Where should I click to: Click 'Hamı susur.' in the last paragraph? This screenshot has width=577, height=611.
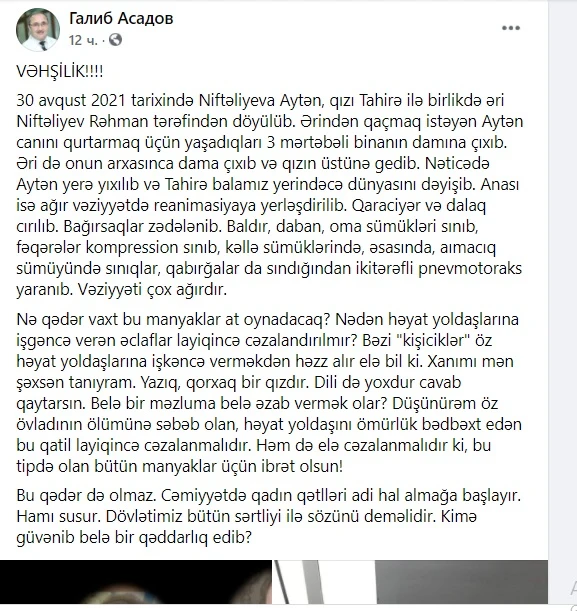point(59,517)
